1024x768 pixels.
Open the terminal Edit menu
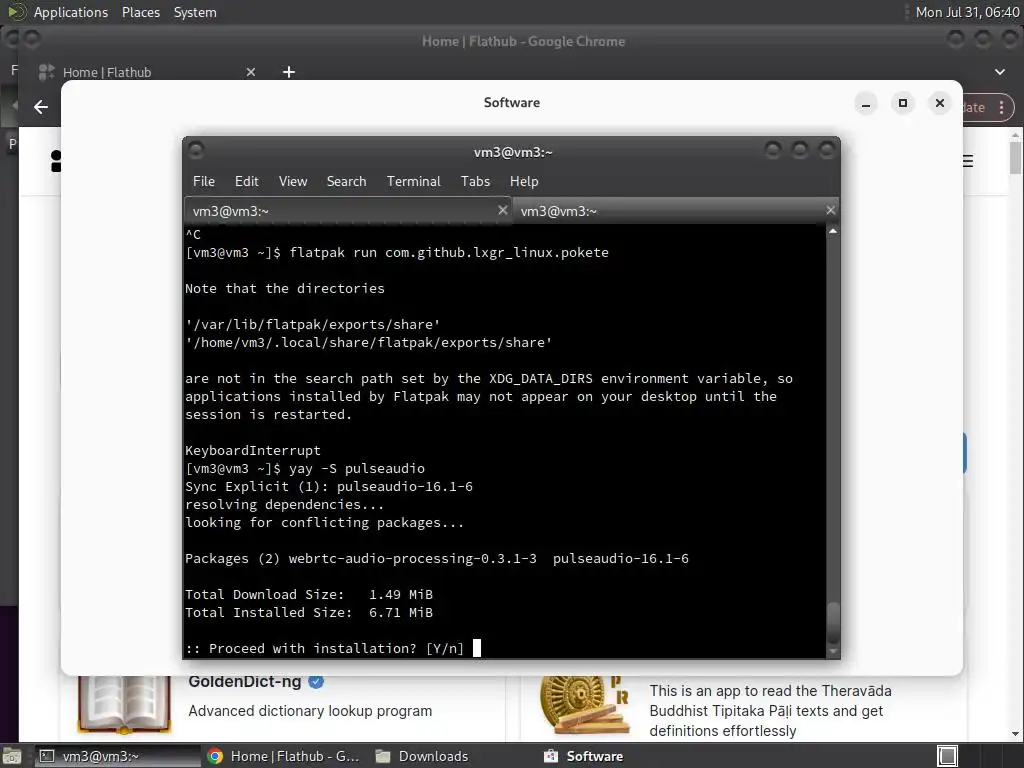[x=246, y=182]
